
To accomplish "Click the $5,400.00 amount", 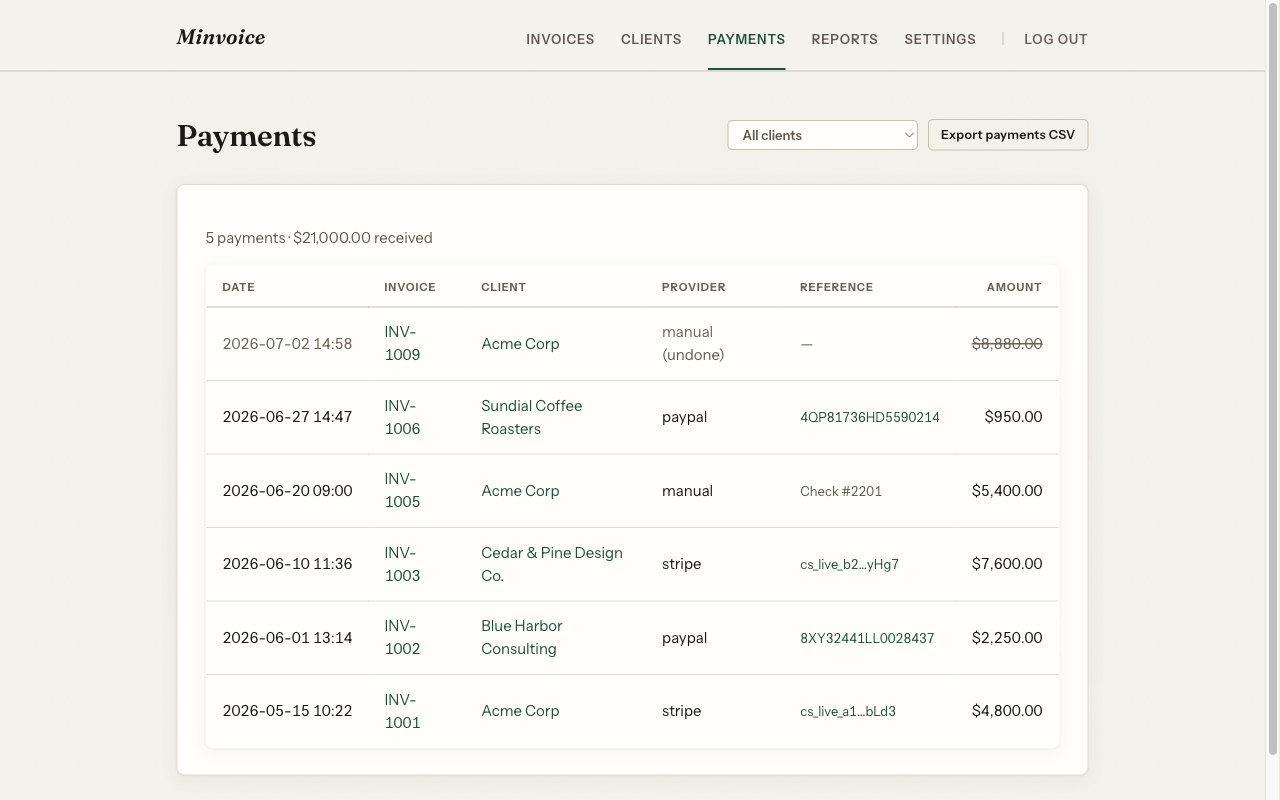I will pyautogui.click(x=1007, y=490).
